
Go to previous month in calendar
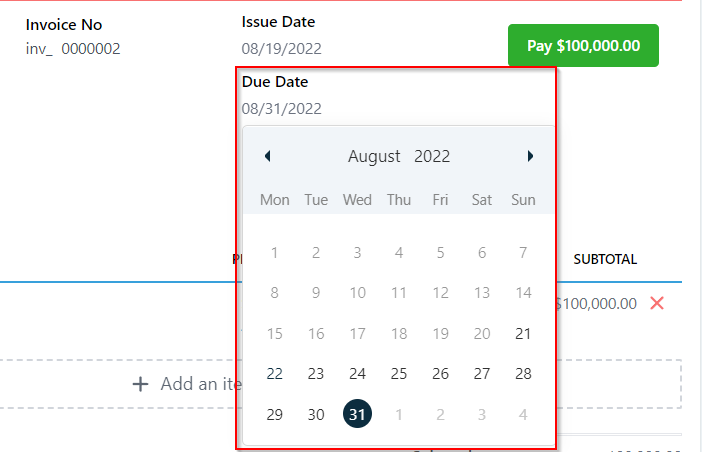(x=267, y=156)
